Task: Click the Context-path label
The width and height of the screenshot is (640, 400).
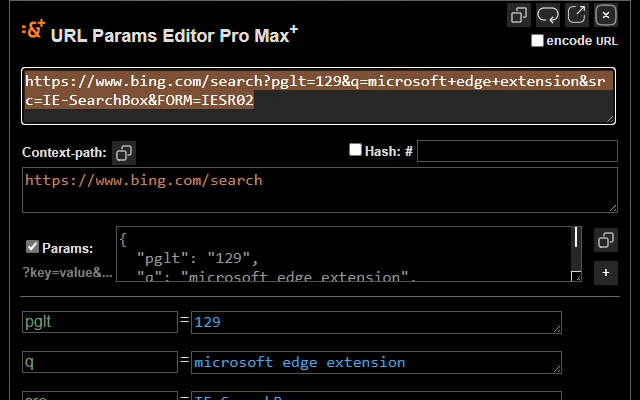Action: 64,153
